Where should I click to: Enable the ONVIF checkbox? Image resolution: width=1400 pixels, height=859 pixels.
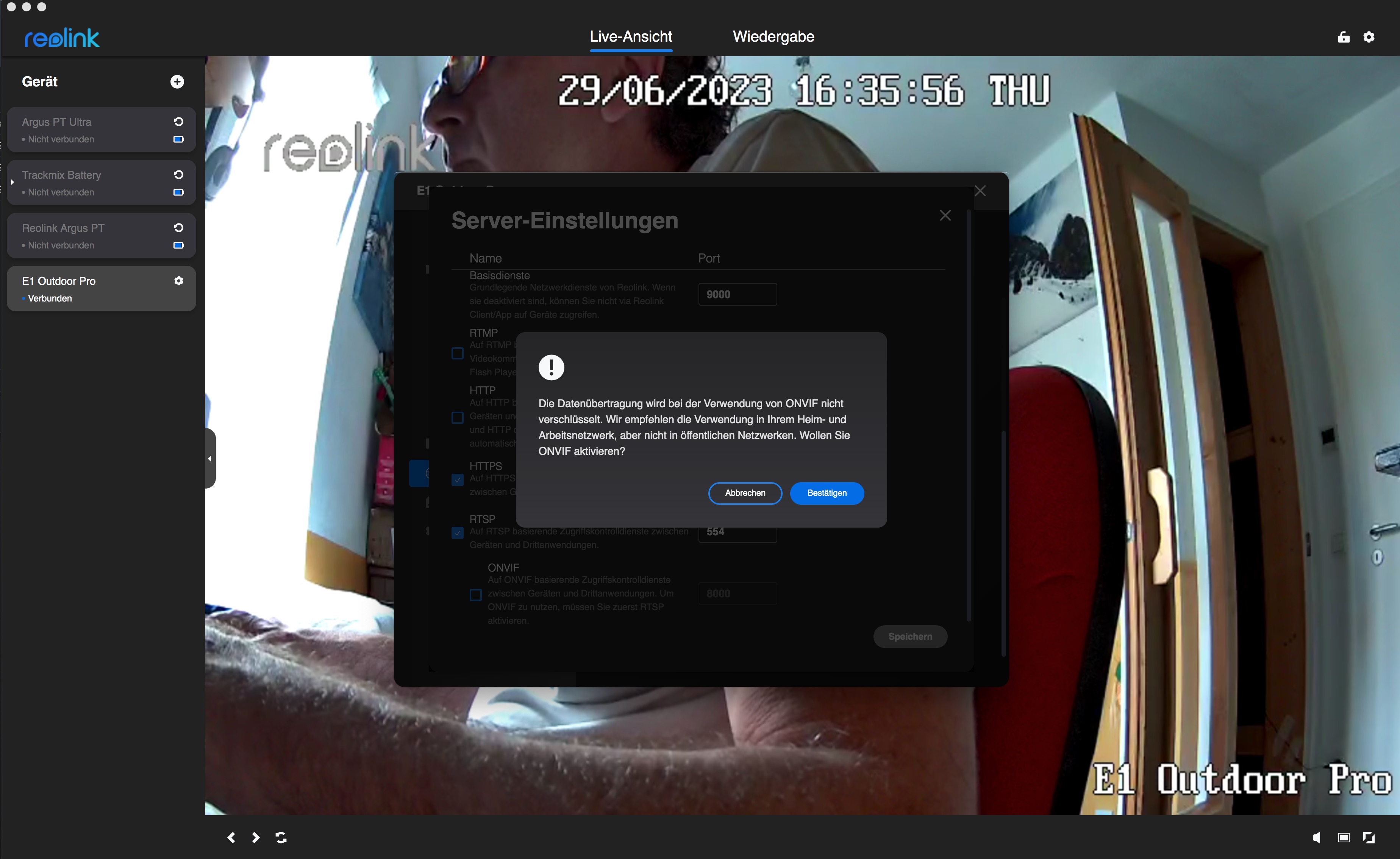[476, 594]
